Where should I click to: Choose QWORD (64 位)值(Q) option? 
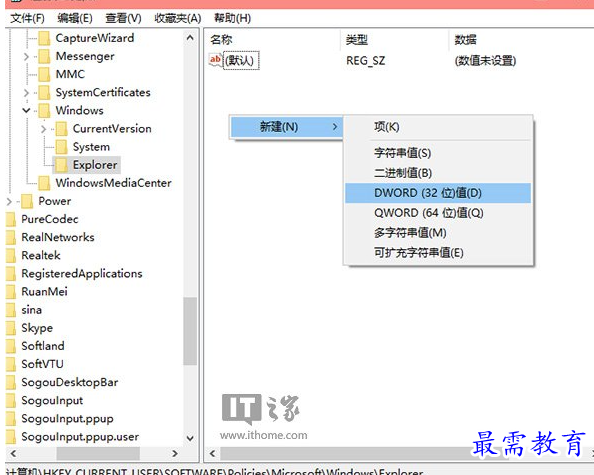tap(438, 213)
